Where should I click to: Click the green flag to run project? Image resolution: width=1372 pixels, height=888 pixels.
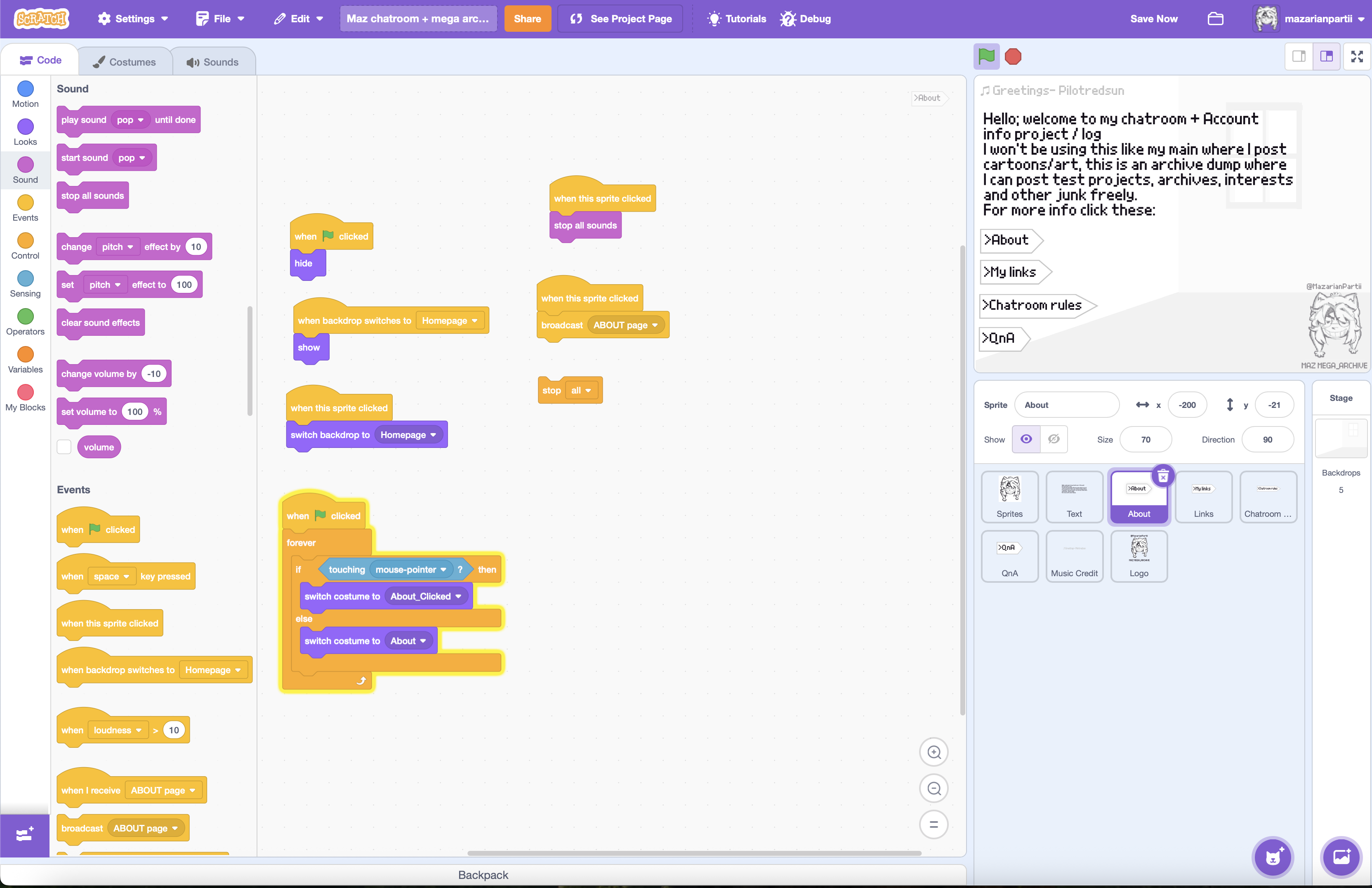986,57
